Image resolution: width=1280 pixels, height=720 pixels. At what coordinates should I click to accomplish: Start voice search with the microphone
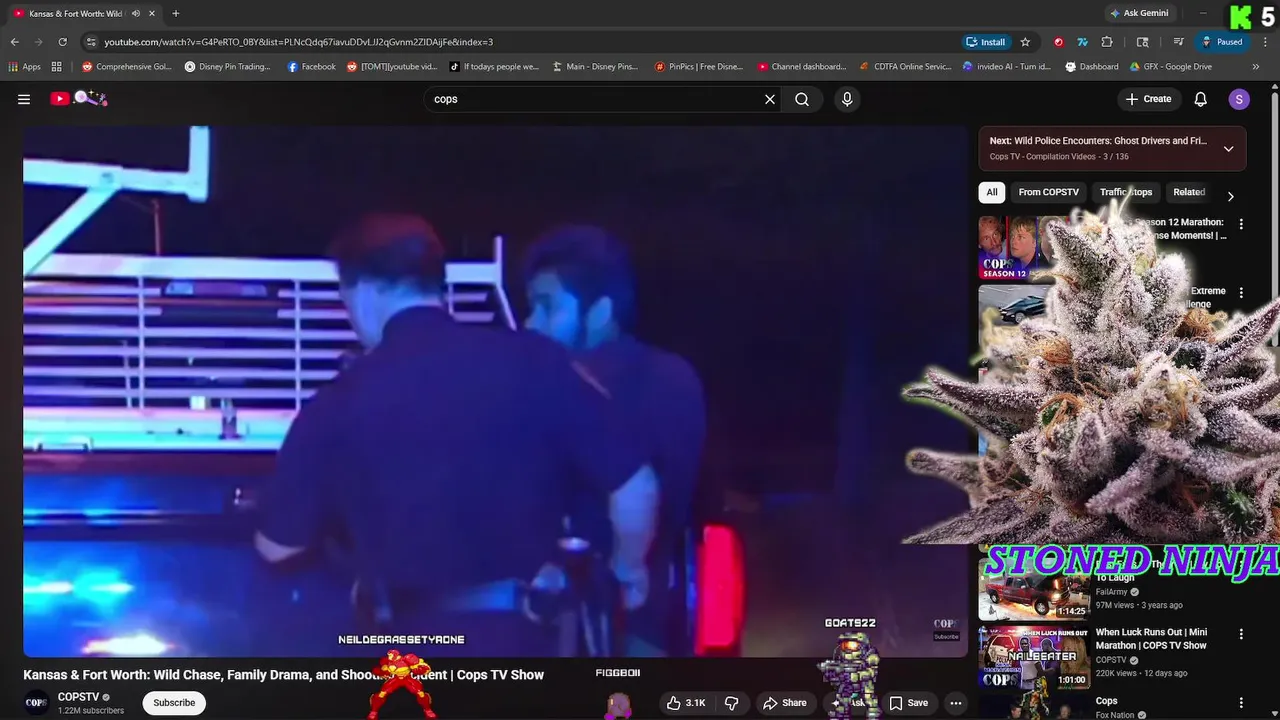coord(847,99)
